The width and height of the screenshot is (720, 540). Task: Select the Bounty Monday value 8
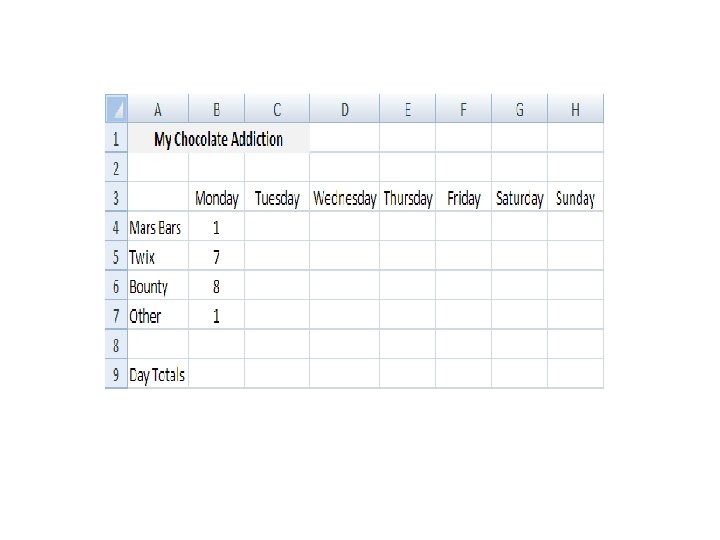216,285
